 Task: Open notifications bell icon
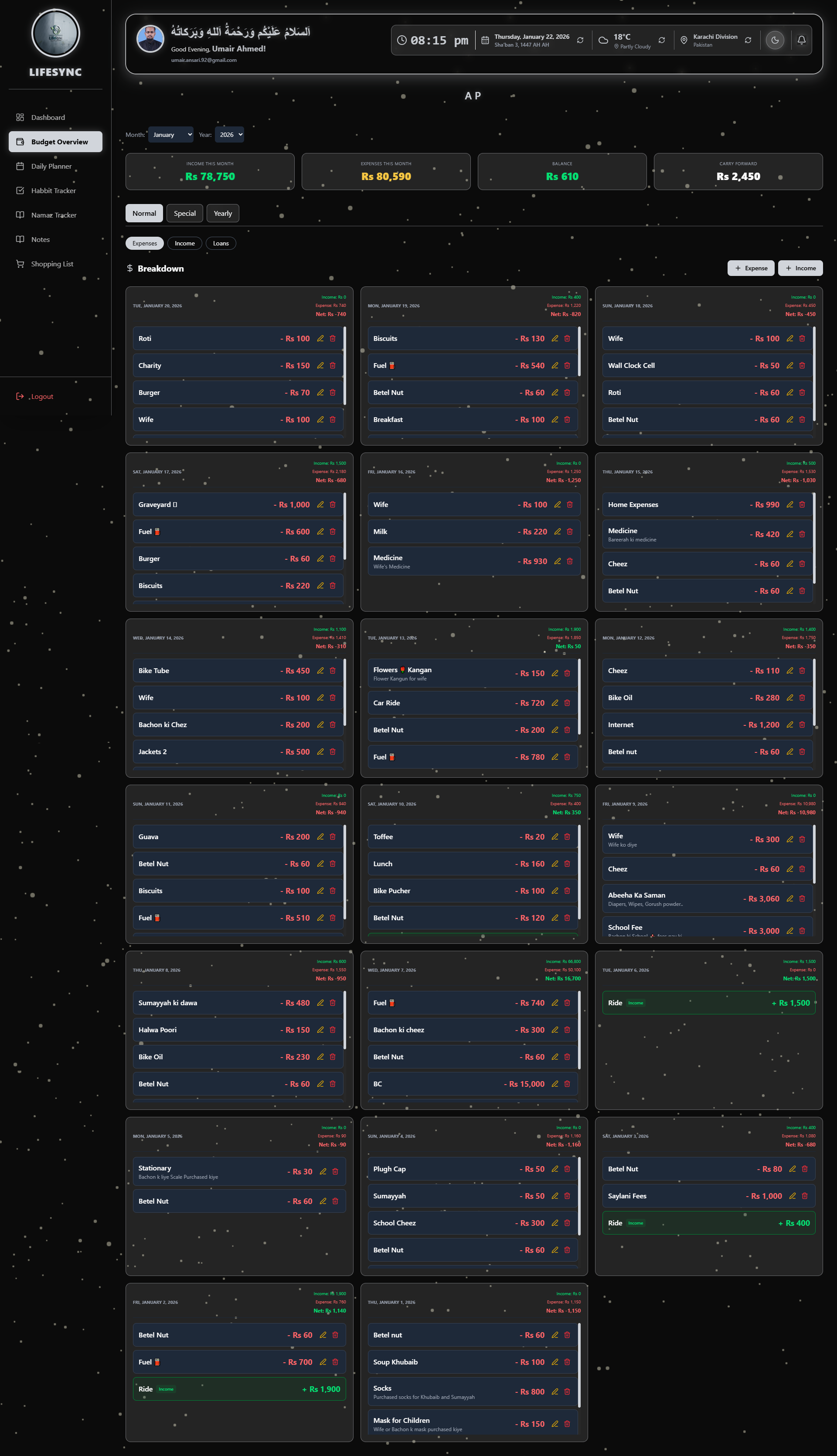[x=801, y=40]
